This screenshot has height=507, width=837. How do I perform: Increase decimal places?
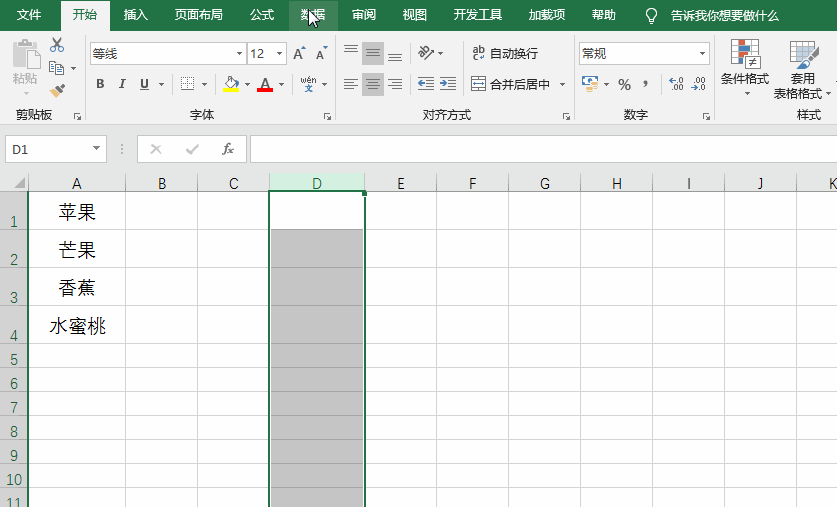point(676,84)
